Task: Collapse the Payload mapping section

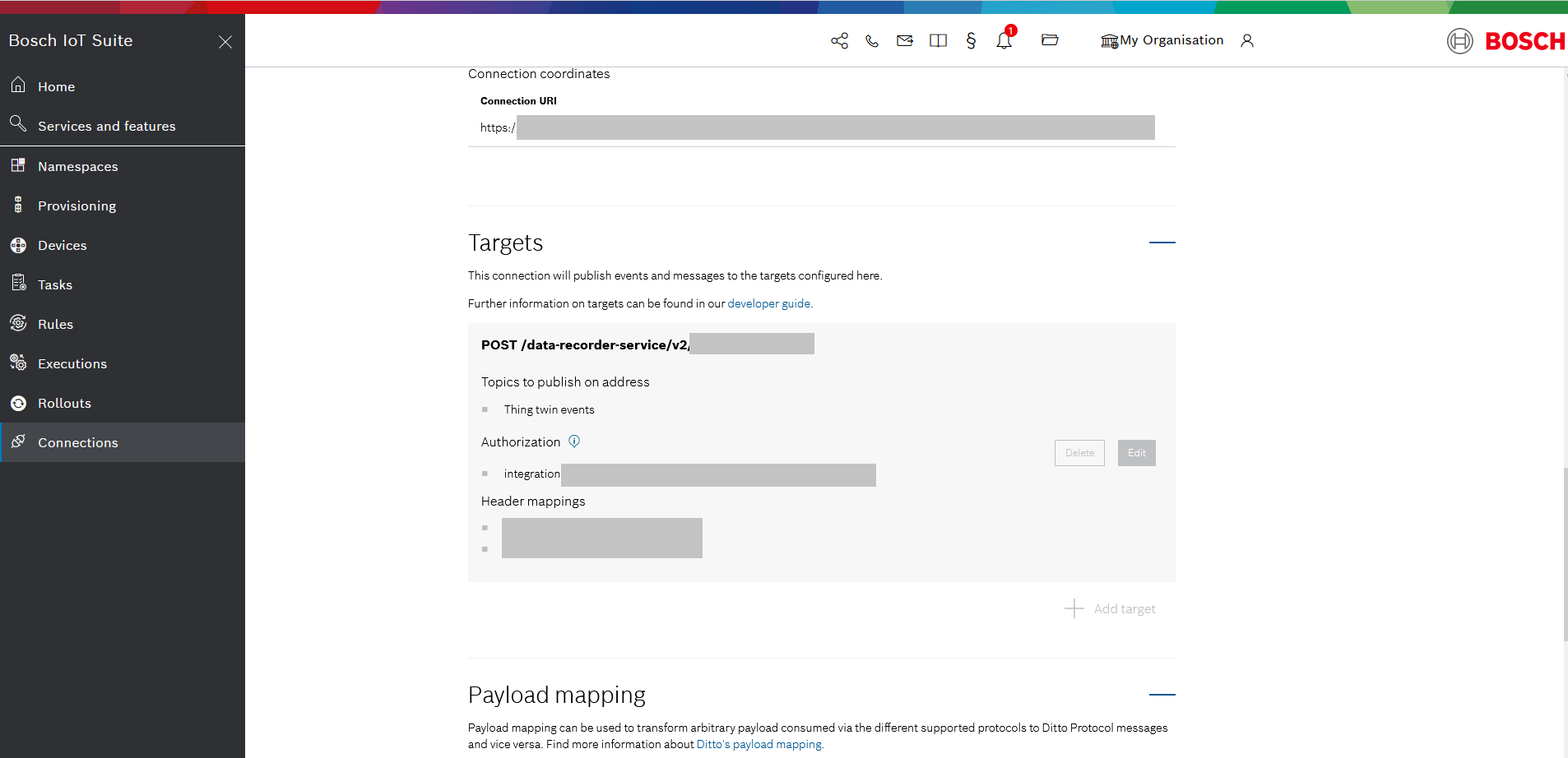Action: pyautogui.click(x=1162, y=695)
